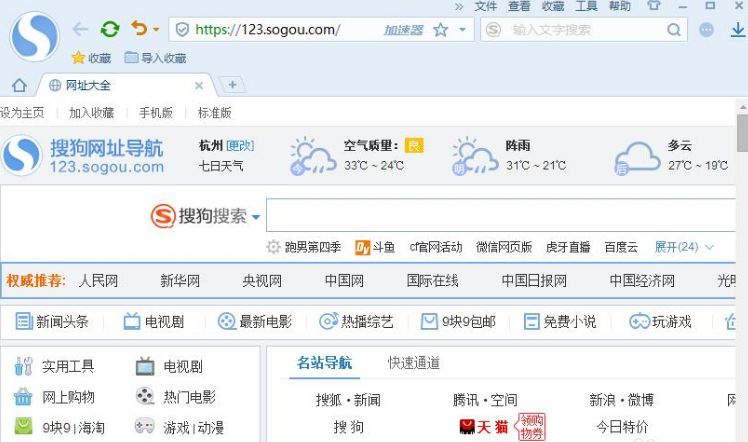Expand the hidden menu items chevron

point(459,6)
